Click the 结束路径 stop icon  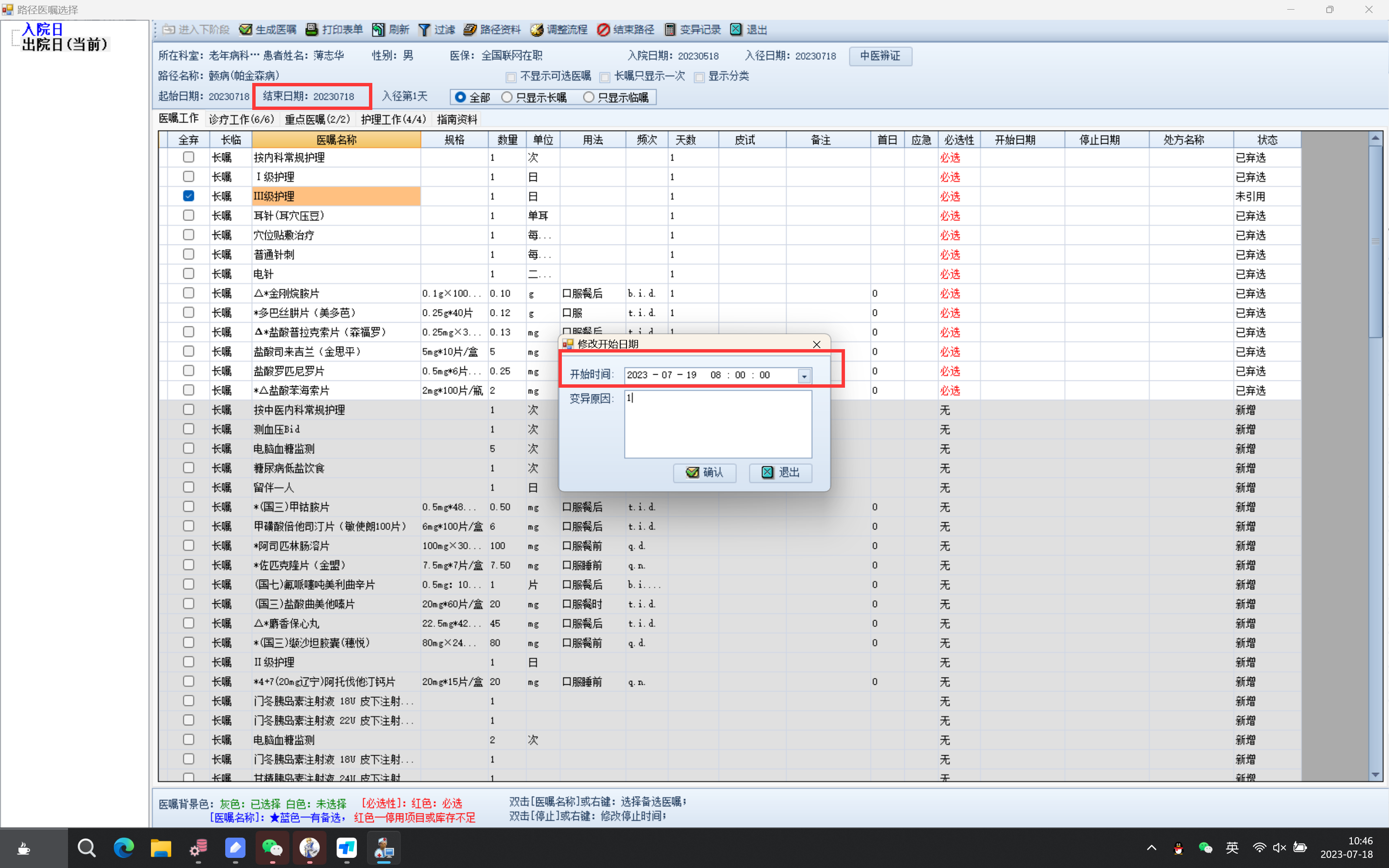tap(603, 30)
